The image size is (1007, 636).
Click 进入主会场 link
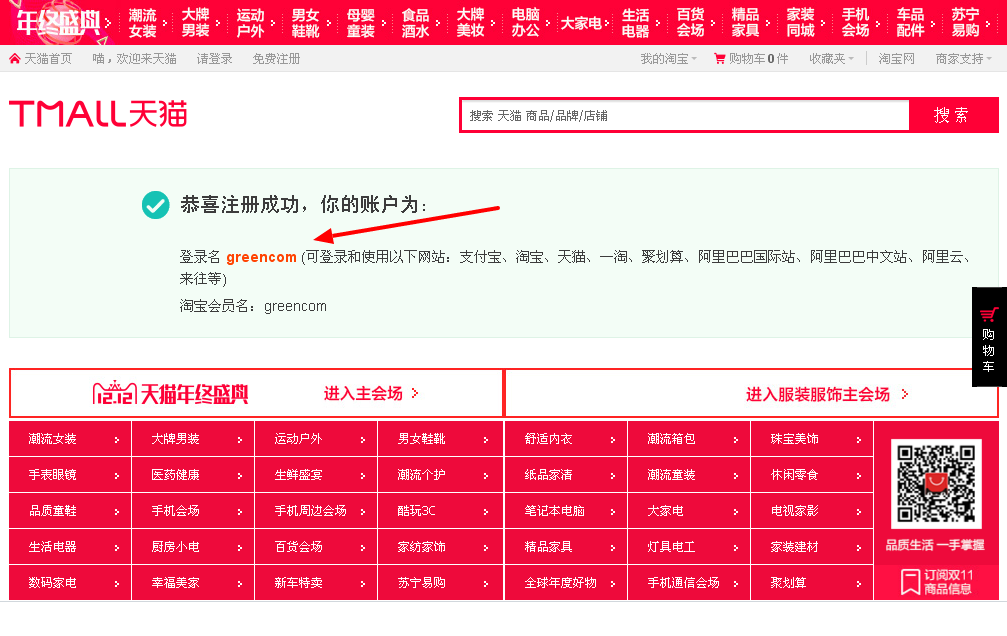363,393
